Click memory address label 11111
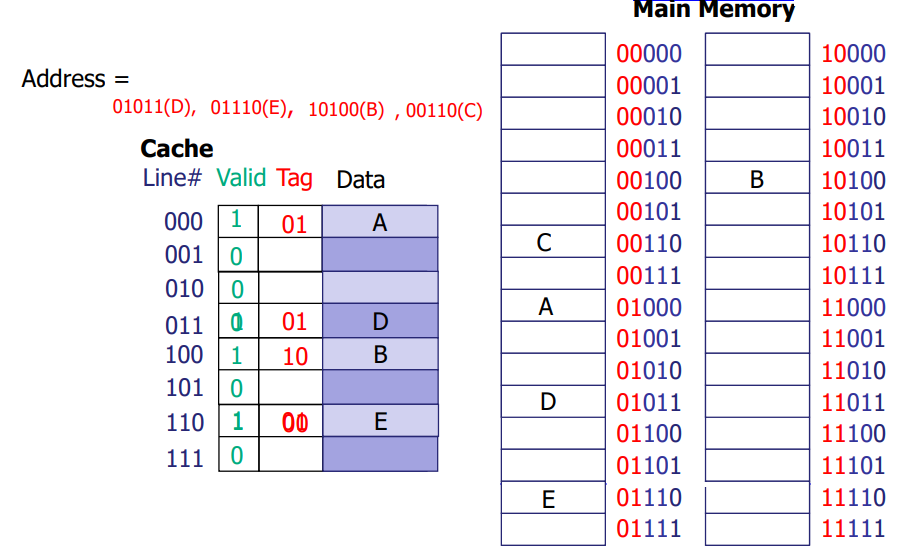The width and height of the screenshot is (902, 551). 853,529
